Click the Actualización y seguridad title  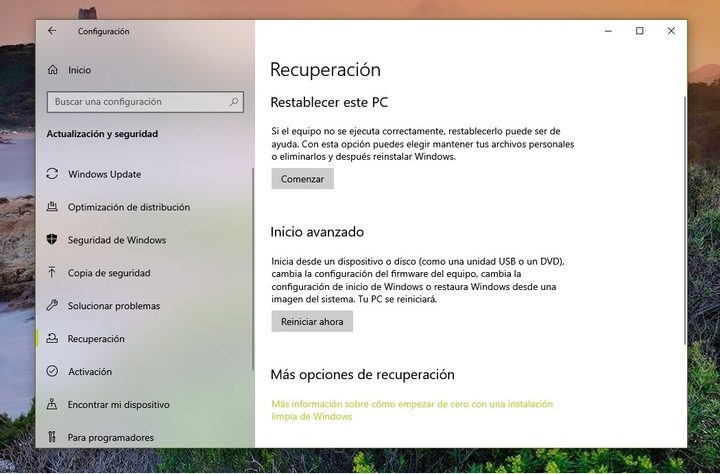point(102,134)
